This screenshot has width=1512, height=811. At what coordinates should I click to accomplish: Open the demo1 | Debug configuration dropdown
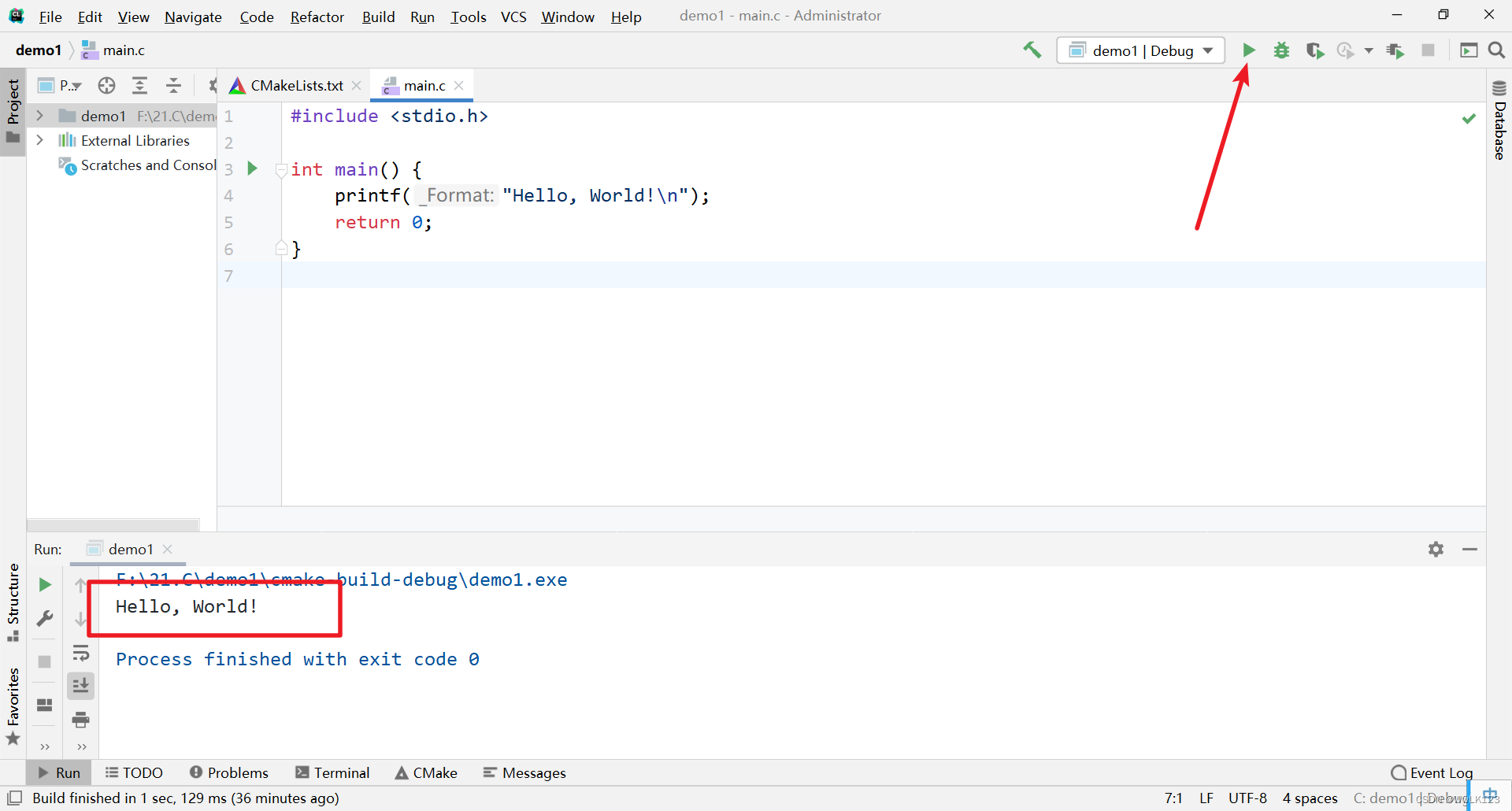tap(1140, 50)
